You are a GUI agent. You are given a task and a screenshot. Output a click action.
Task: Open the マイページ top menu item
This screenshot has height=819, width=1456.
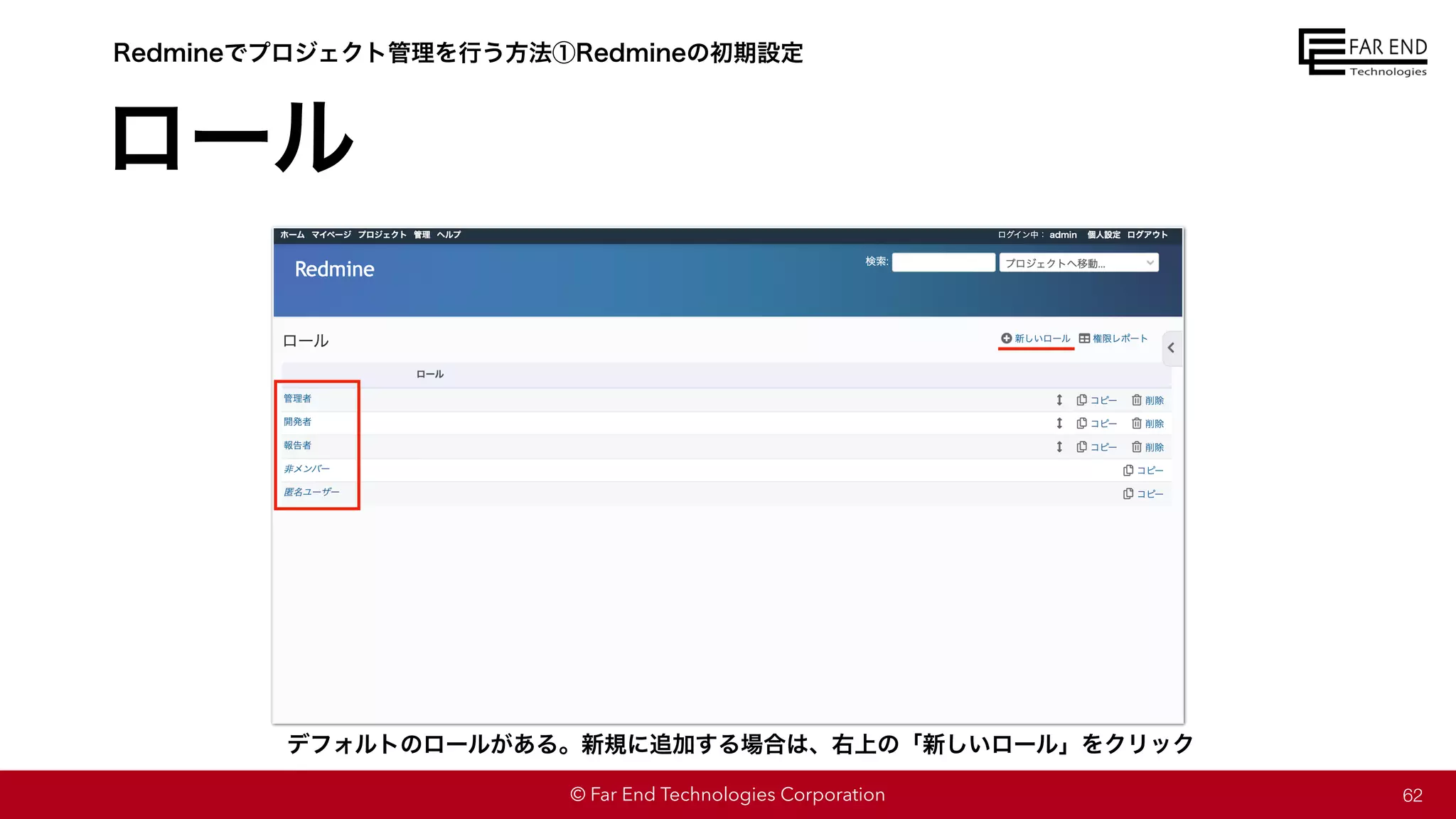pos(331,235)
